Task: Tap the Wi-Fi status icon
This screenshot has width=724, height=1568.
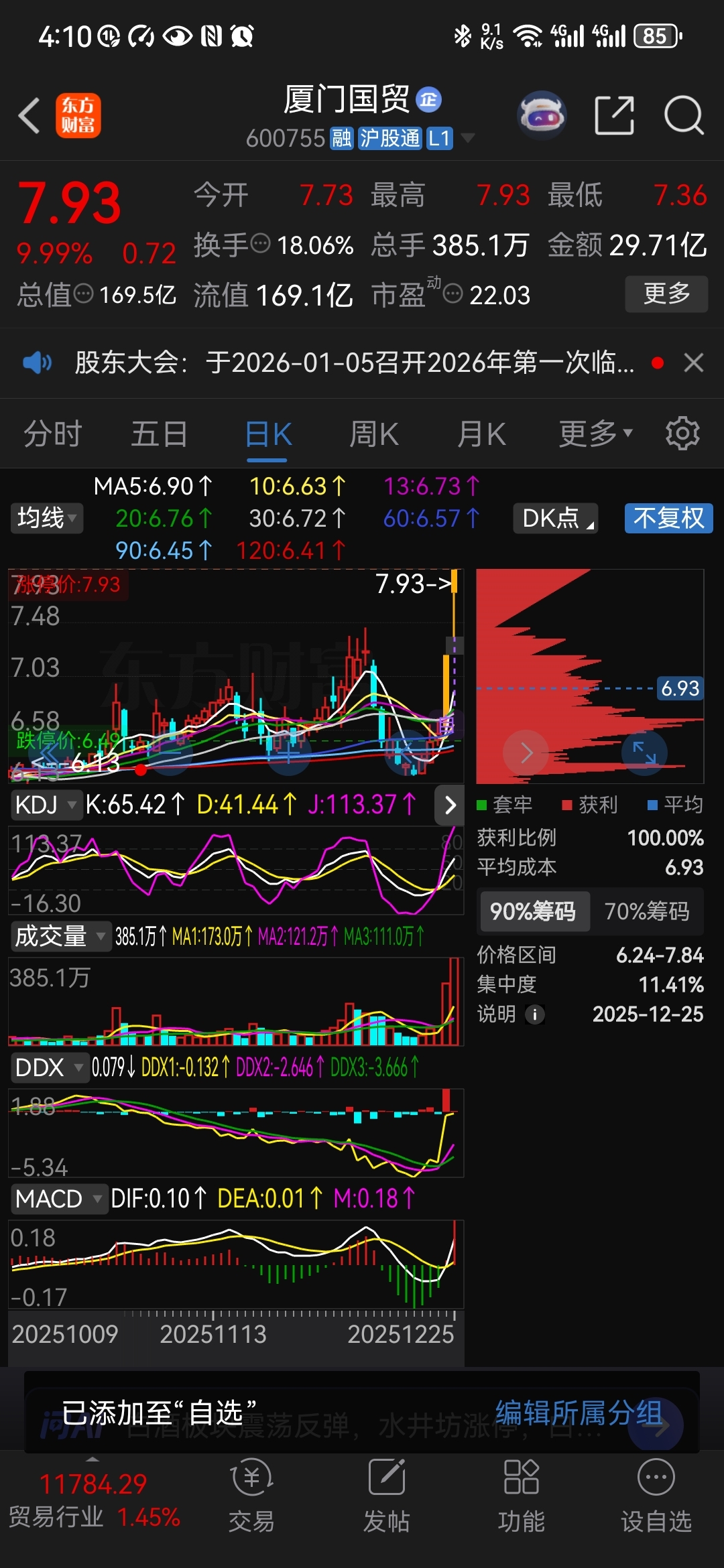Action: pos(528,36)
